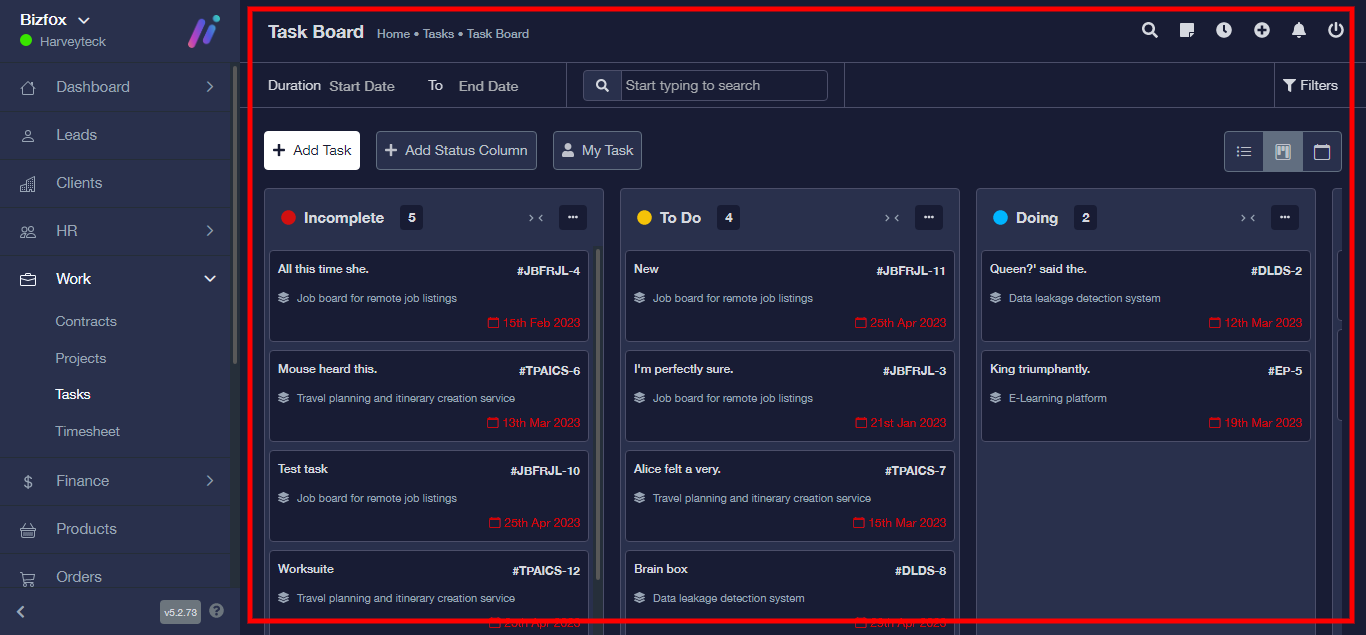This screenshot has width=1366, height=635.
Task: Switch to list view of tasks
Action: (x=1244, y=152)
